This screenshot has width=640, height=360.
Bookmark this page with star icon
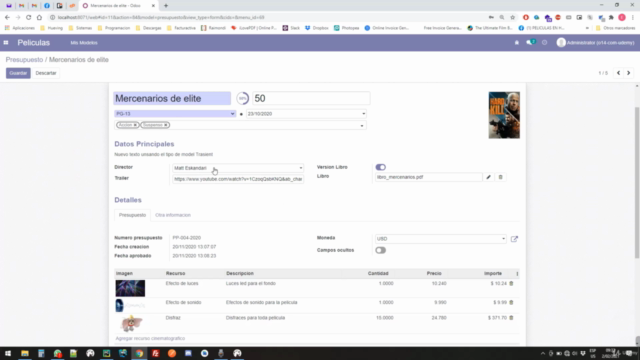(513, 17)
